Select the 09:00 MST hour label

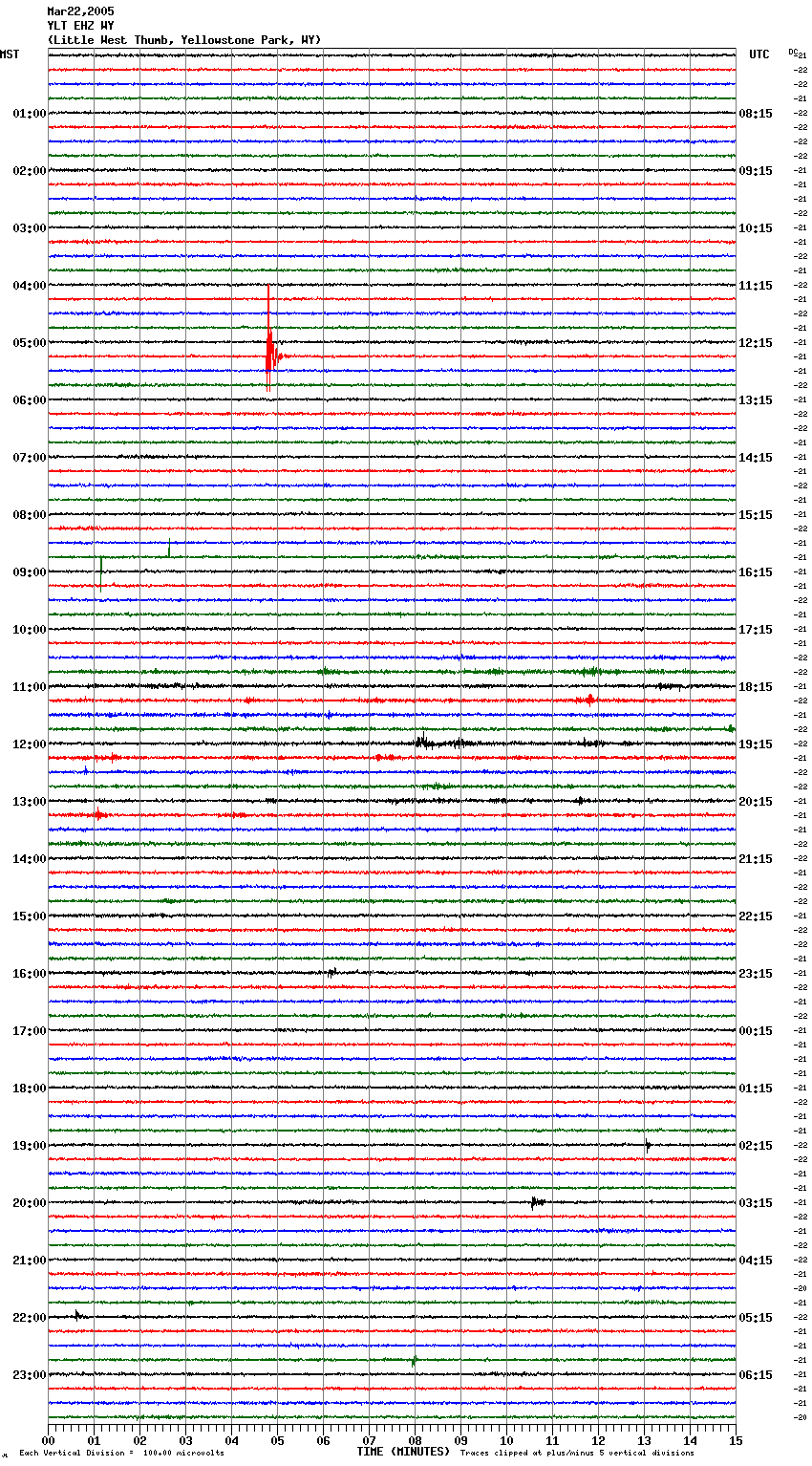coord(30,572)
